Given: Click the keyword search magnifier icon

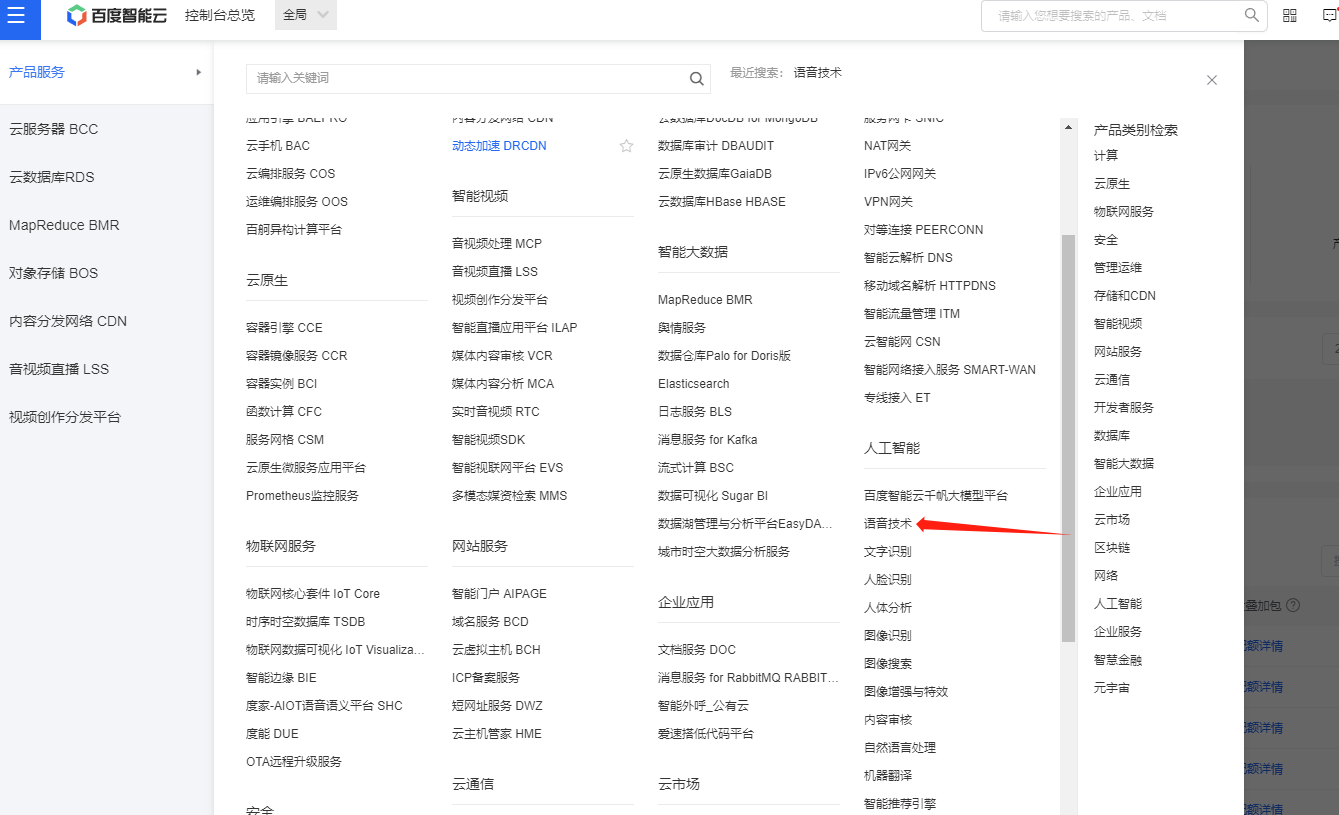Looking at the screenshot, I should tap(697, 78).
